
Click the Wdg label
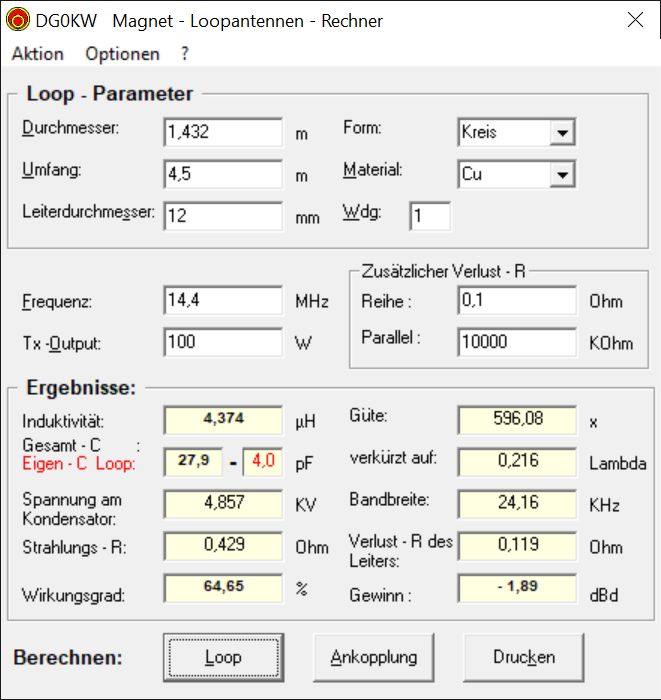(x=362, y=213)
